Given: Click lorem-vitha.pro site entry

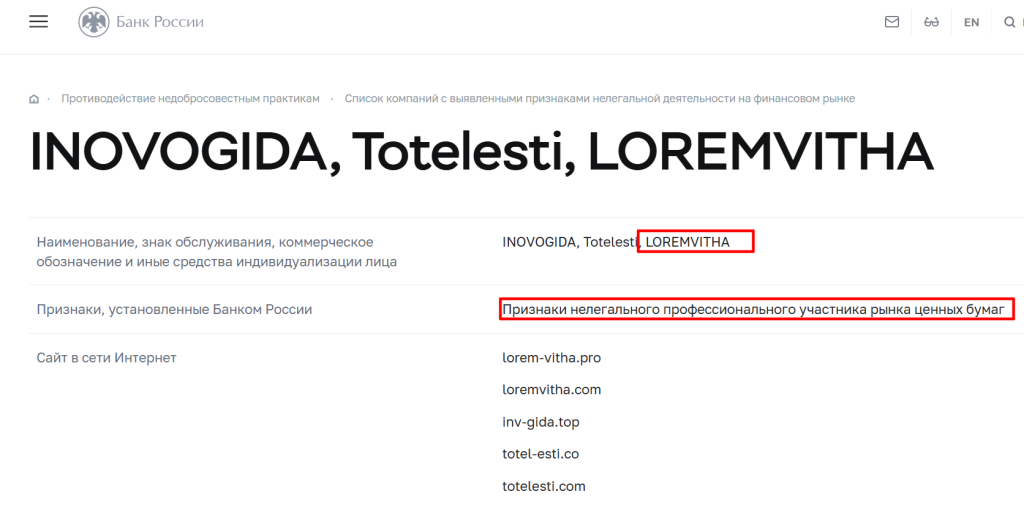Looking at the screenshot, I should (x=552, y=358).
